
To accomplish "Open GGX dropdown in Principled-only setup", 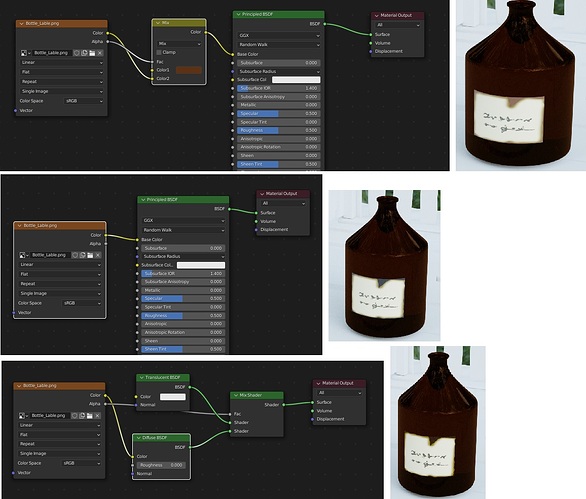I will (183, 221).
